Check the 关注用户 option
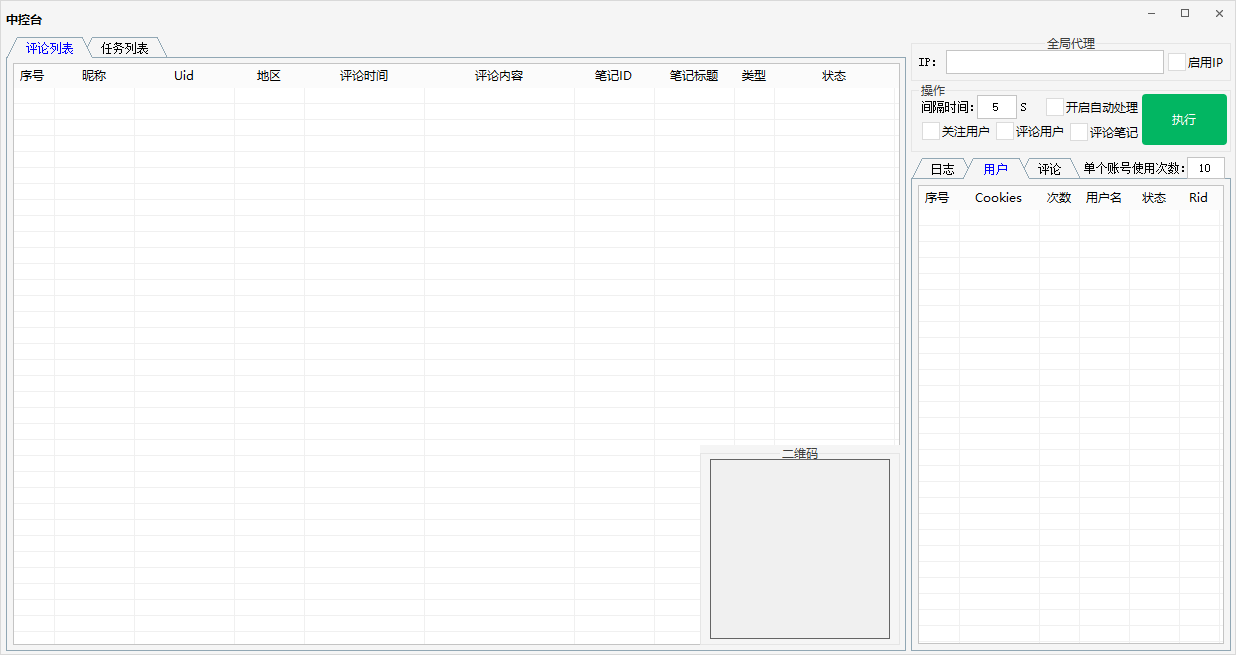The width and height of the screenshot is (1236, 655). pos(931,131)
